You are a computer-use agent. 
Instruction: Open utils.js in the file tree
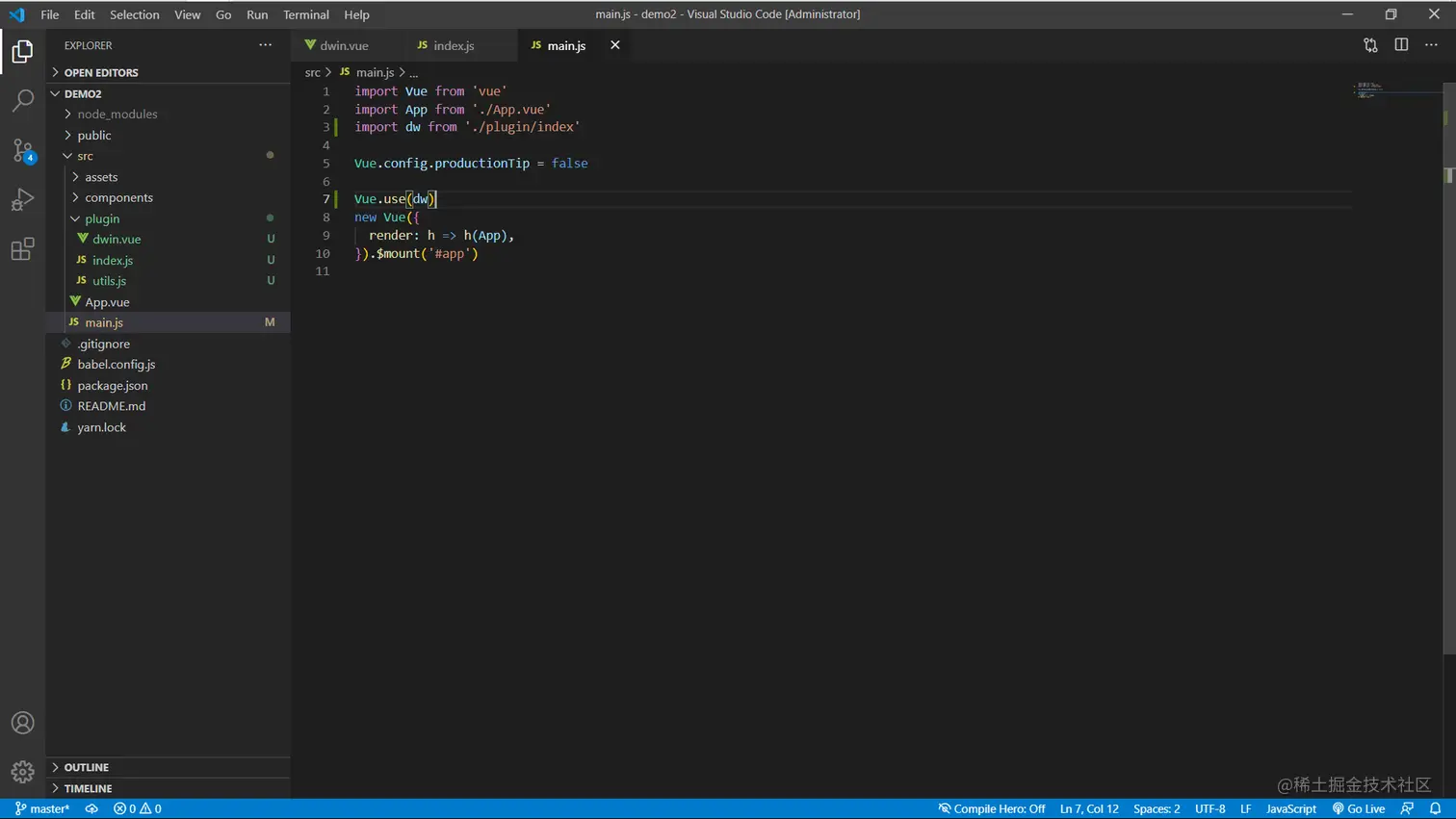(169, 281)
